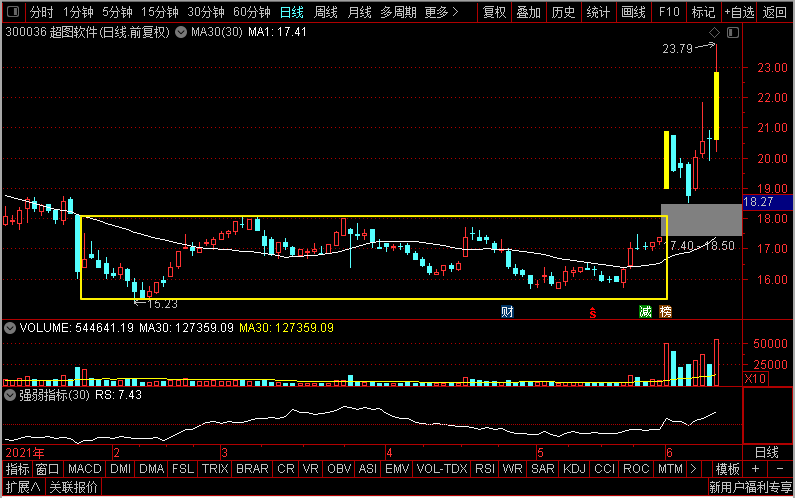795x498 pixels.
Task: Expand the VOLUME indicator dropdown arrow
Action: pyautogui.click(x=9, y=328)
